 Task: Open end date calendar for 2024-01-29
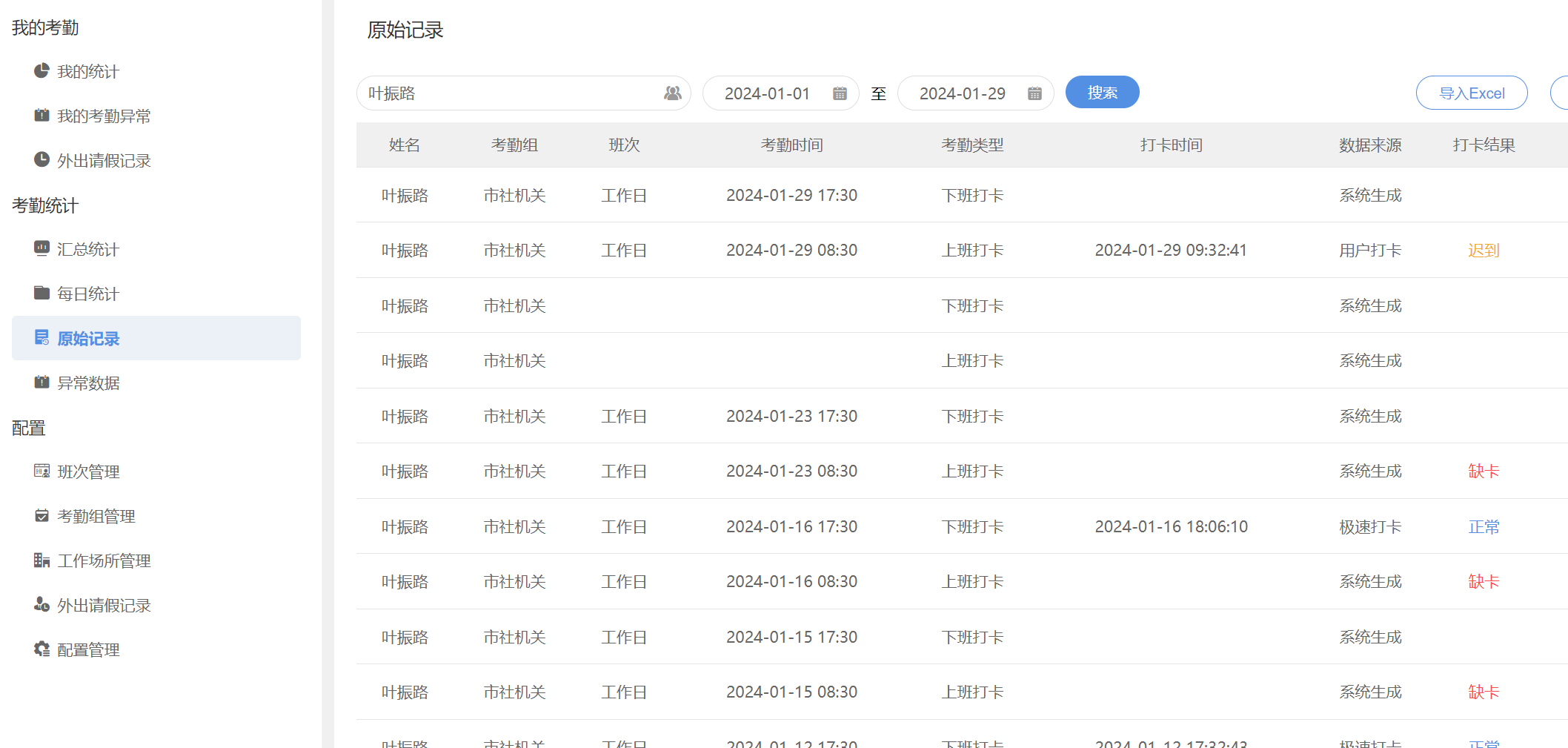tap(1034, 93)
